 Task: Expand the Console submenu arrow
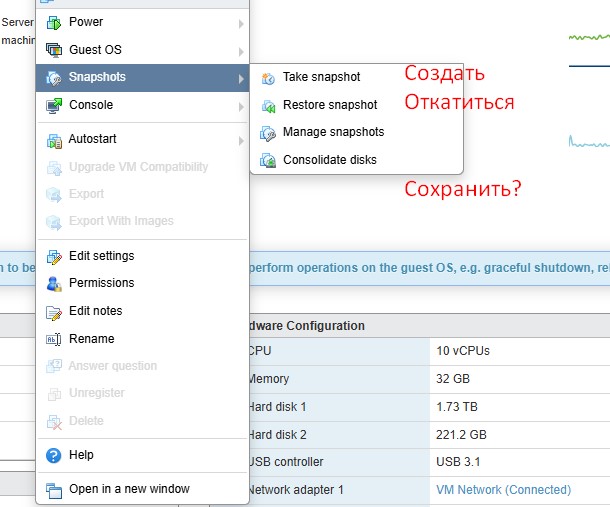pos(240,106)
